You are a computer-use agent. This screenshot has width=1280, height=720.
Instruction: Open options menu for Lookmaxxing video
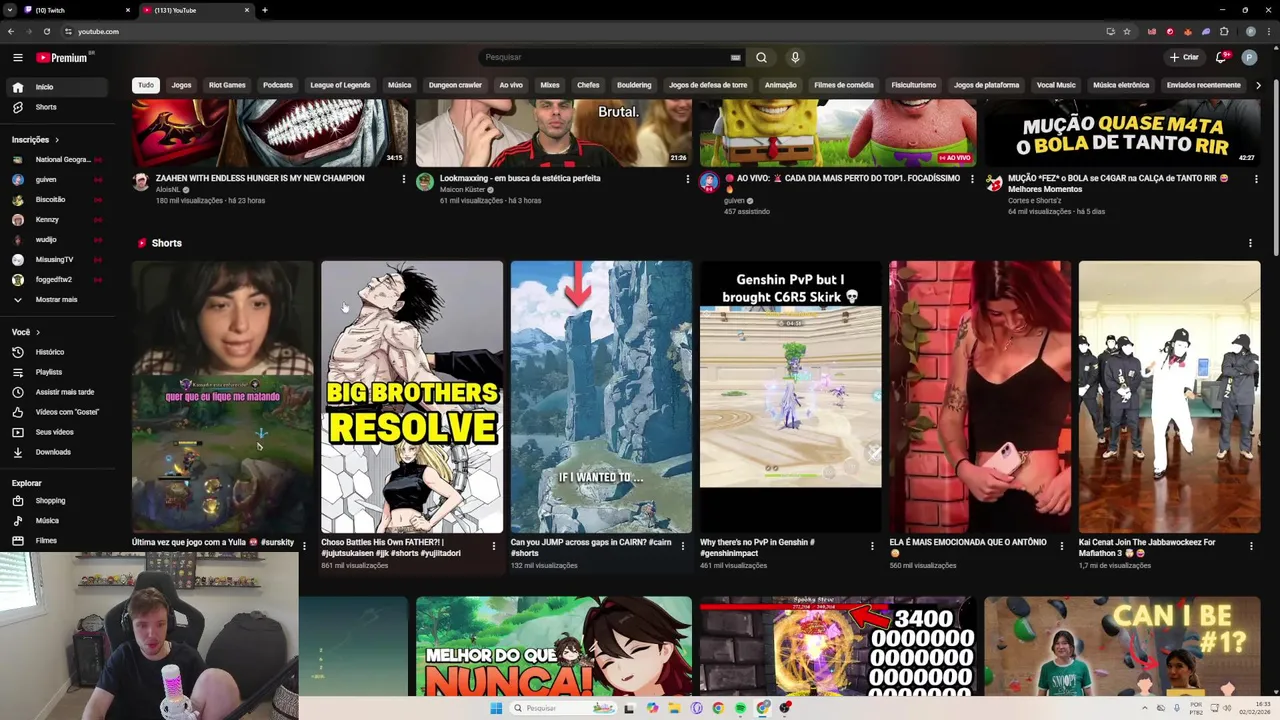tap(688, 179)
